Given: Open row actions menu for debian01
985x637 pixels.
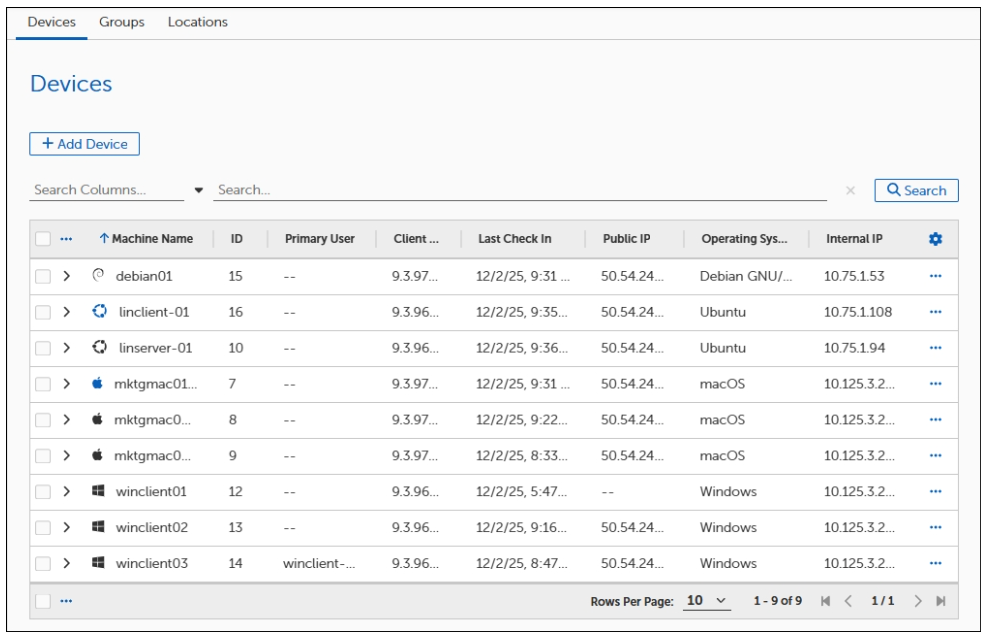Looking at the screenshot, I should pyautogui.click(x=935, y=276).
